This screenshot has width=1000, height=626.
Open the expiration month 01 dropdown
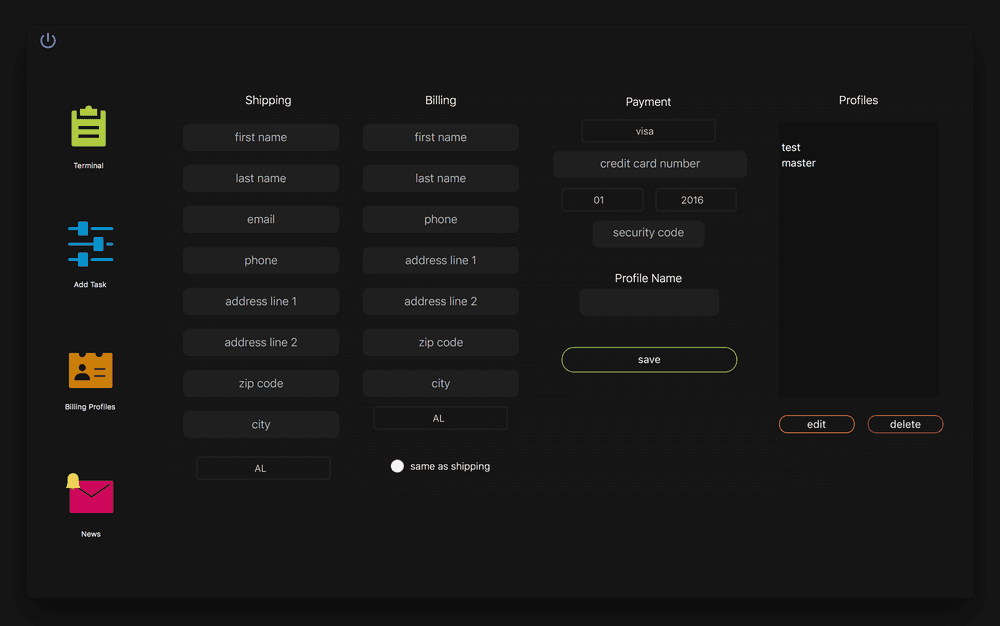(602, 199)
